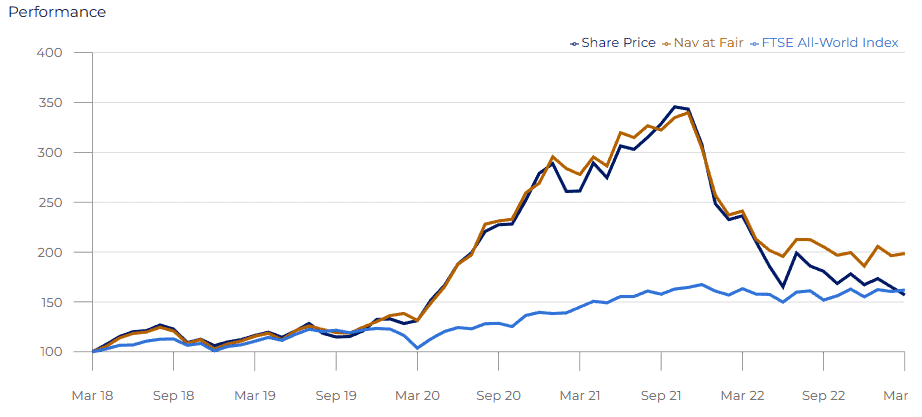Select the Mar 21 x-axis label
The image size is (922, 417).
coord(581,395)
